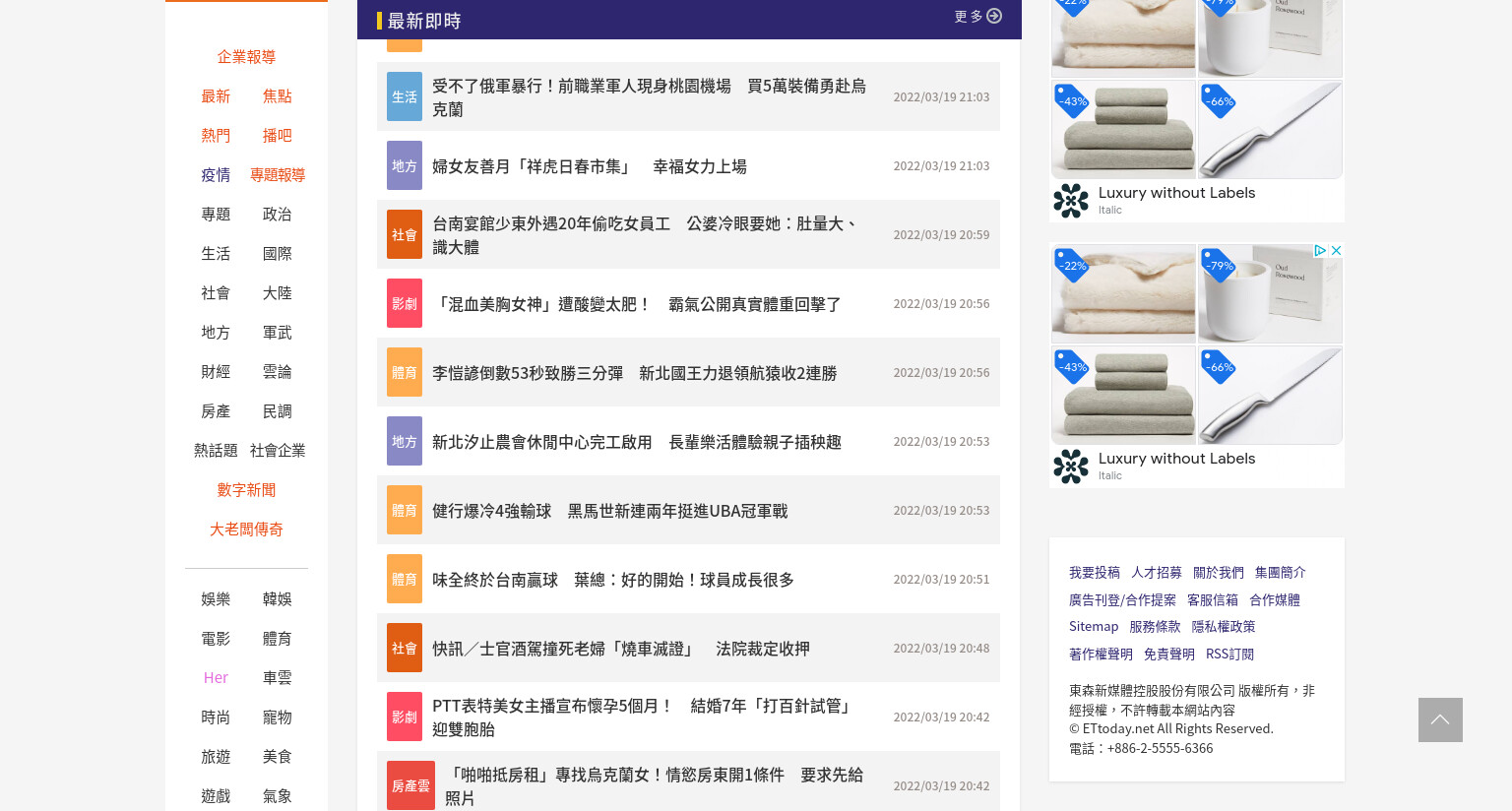Click 關於我們 footer link
The height and width of the screenshot is (811, 1512).
(1219, 573)
